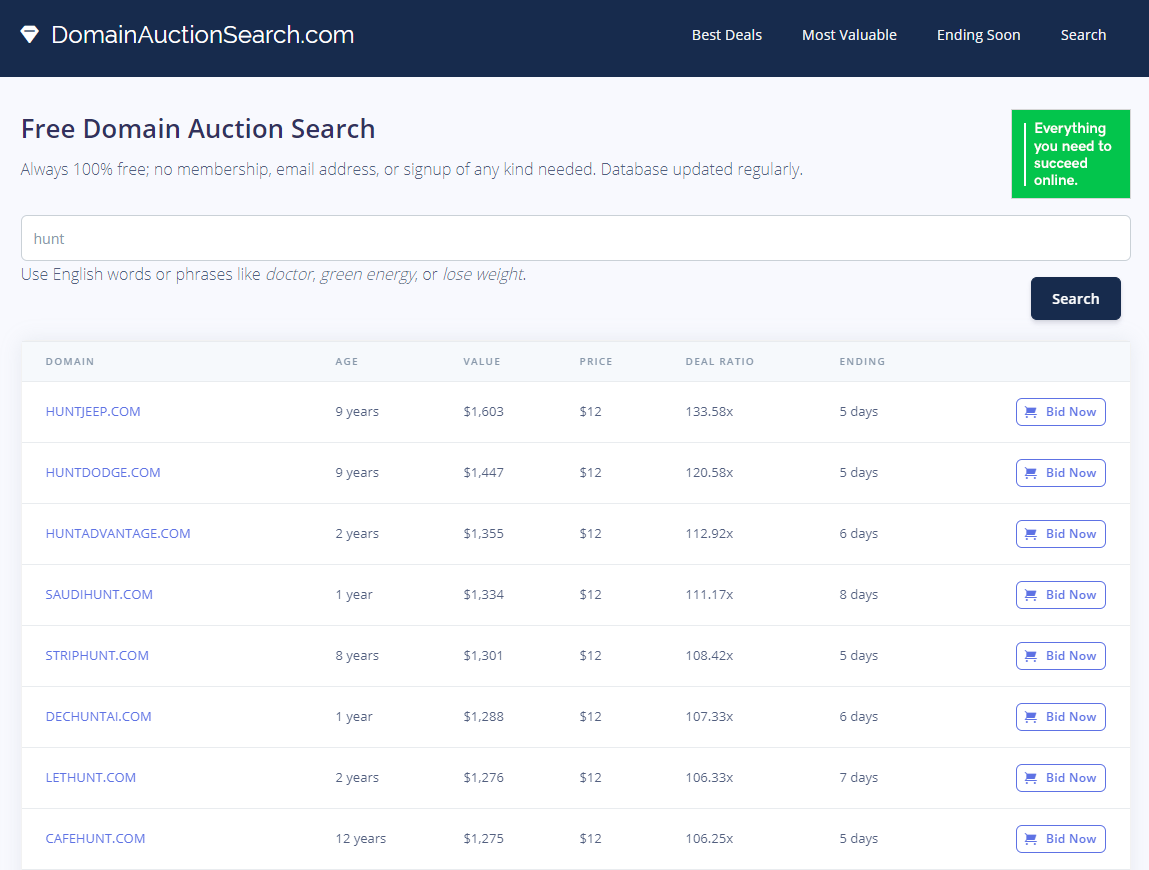Viewport: 1149px width, 870px height.
Task: Open the SAUDIHUNT.COM domain link
Action: click(x=99, y=594)
